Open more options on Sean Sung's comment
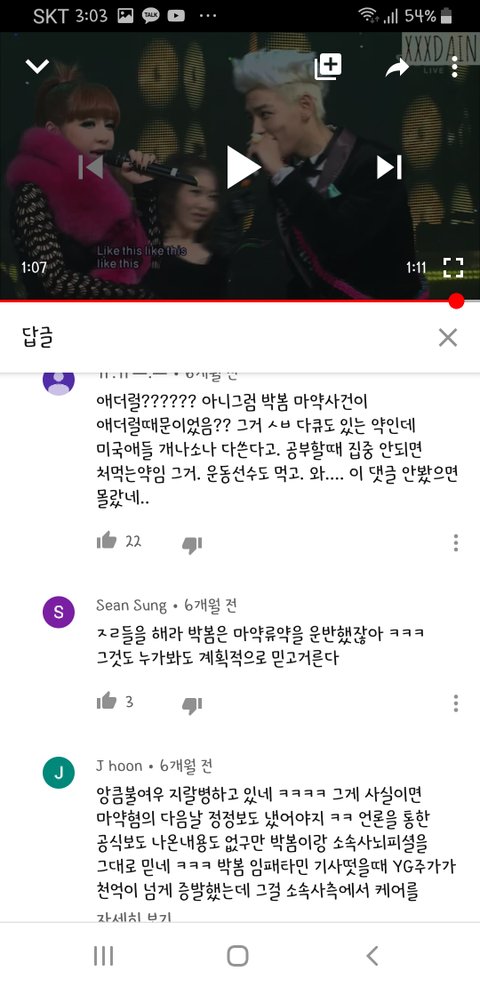 click(456, 703)
